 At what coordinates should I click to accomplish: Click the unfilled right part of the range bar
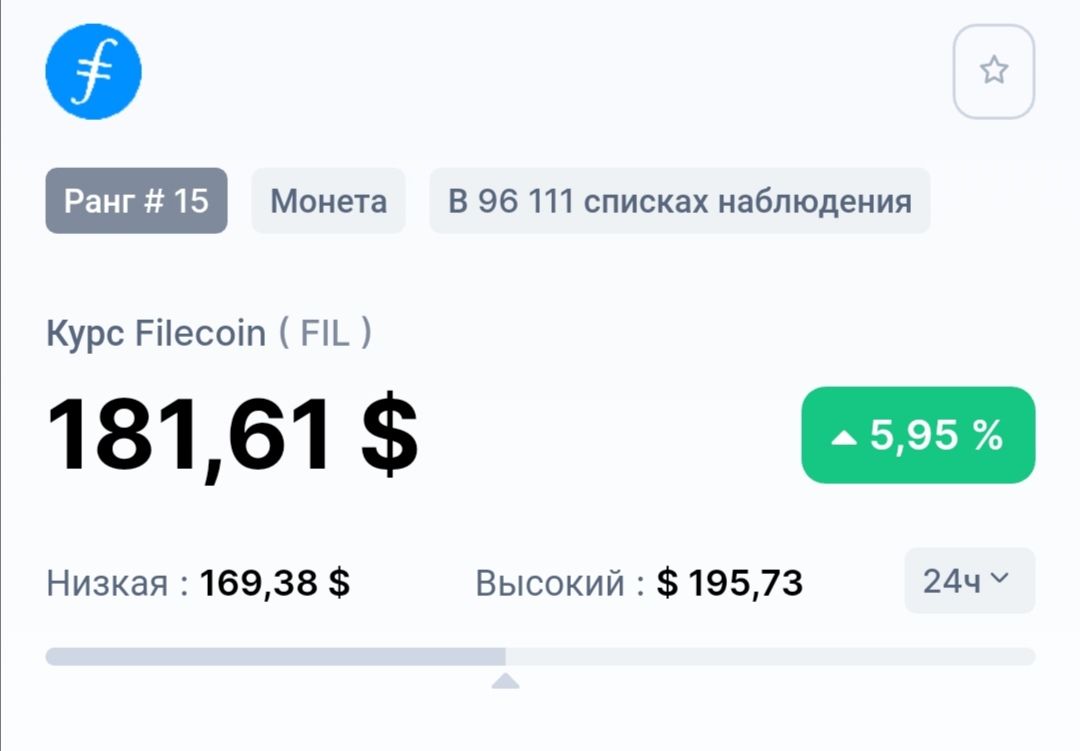point(770,657)
